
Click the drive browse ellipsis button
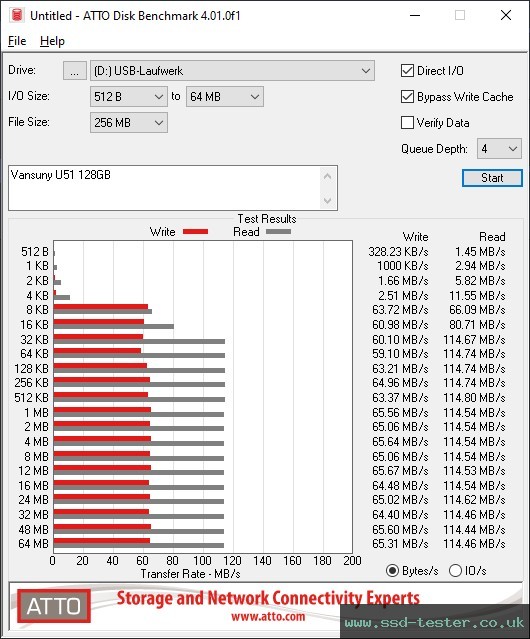75,71
